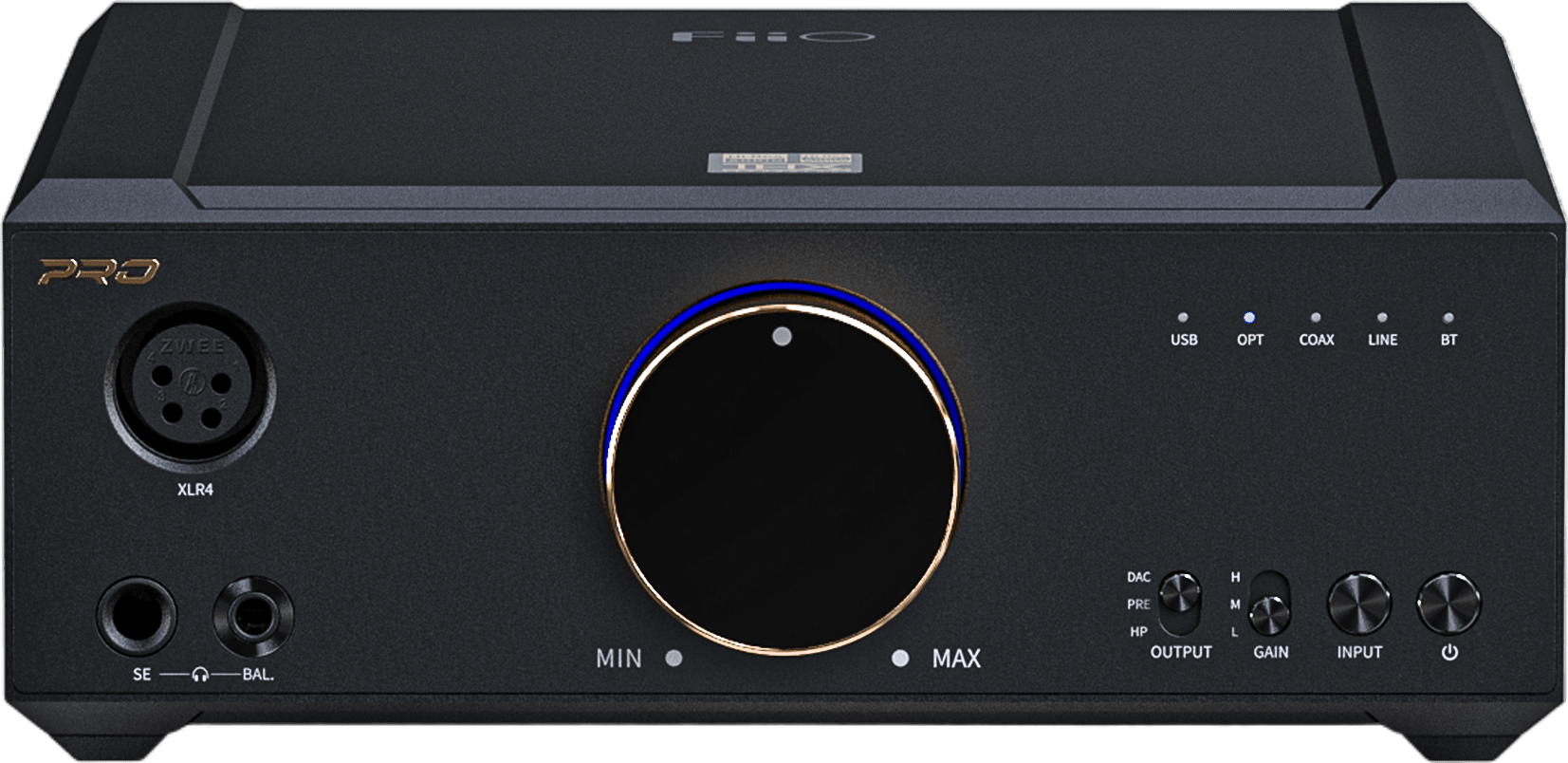The height and width of the screenshot is (763, 1568).
Task: Click the 'SE' label text
Action: [142, 675]
